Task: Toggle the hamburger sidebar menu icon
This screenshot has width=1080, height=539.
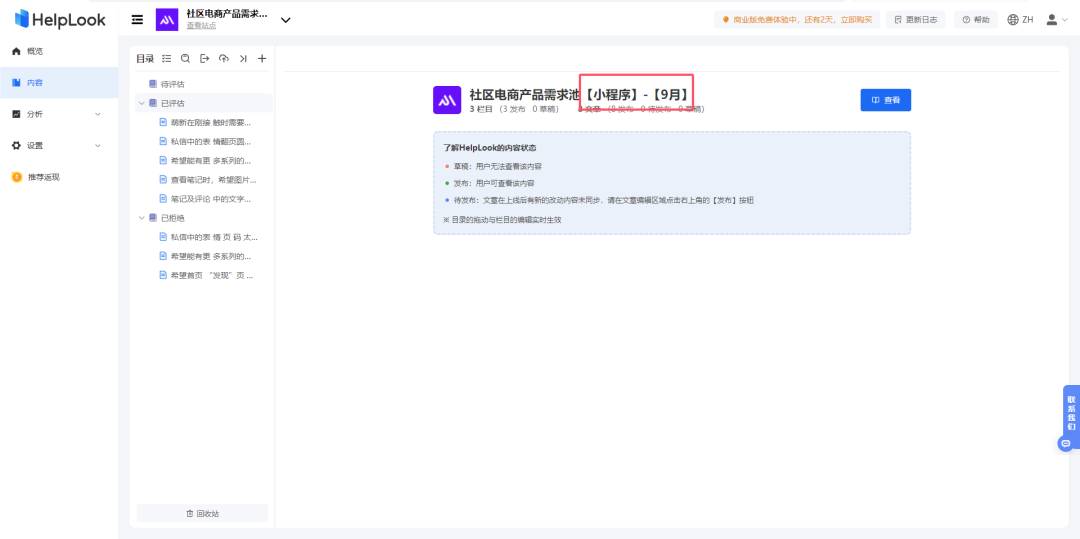Action: pos(138,20)
